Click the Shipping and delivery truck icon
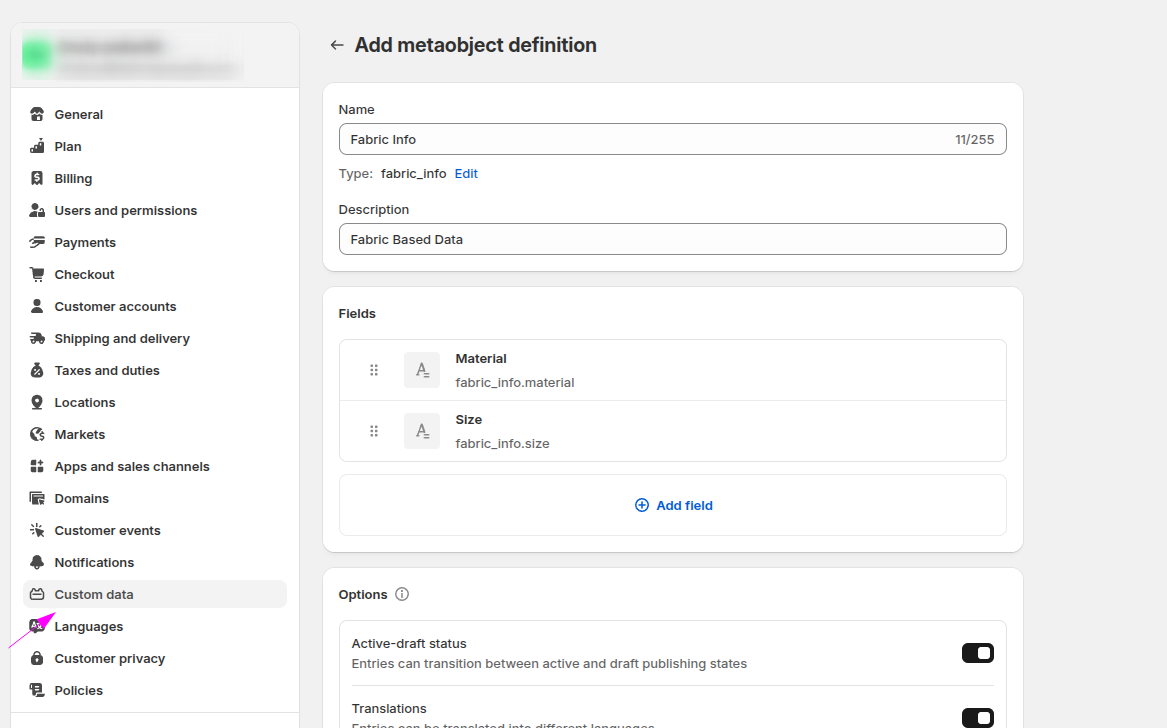The image size is (1167, 728). click(x=37, y=338)
